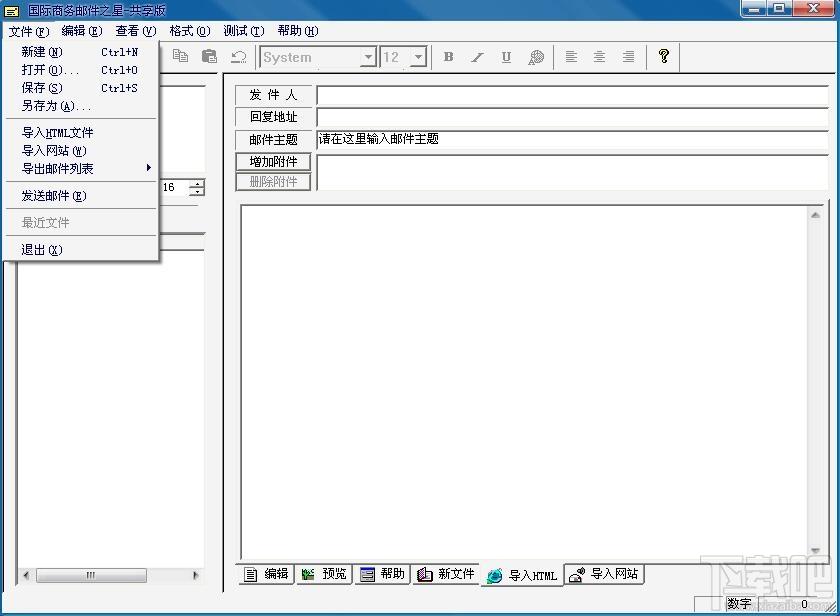Choose 退出 from the file menu
Viewport: 840px width, 616px height.
coord(80,250)
